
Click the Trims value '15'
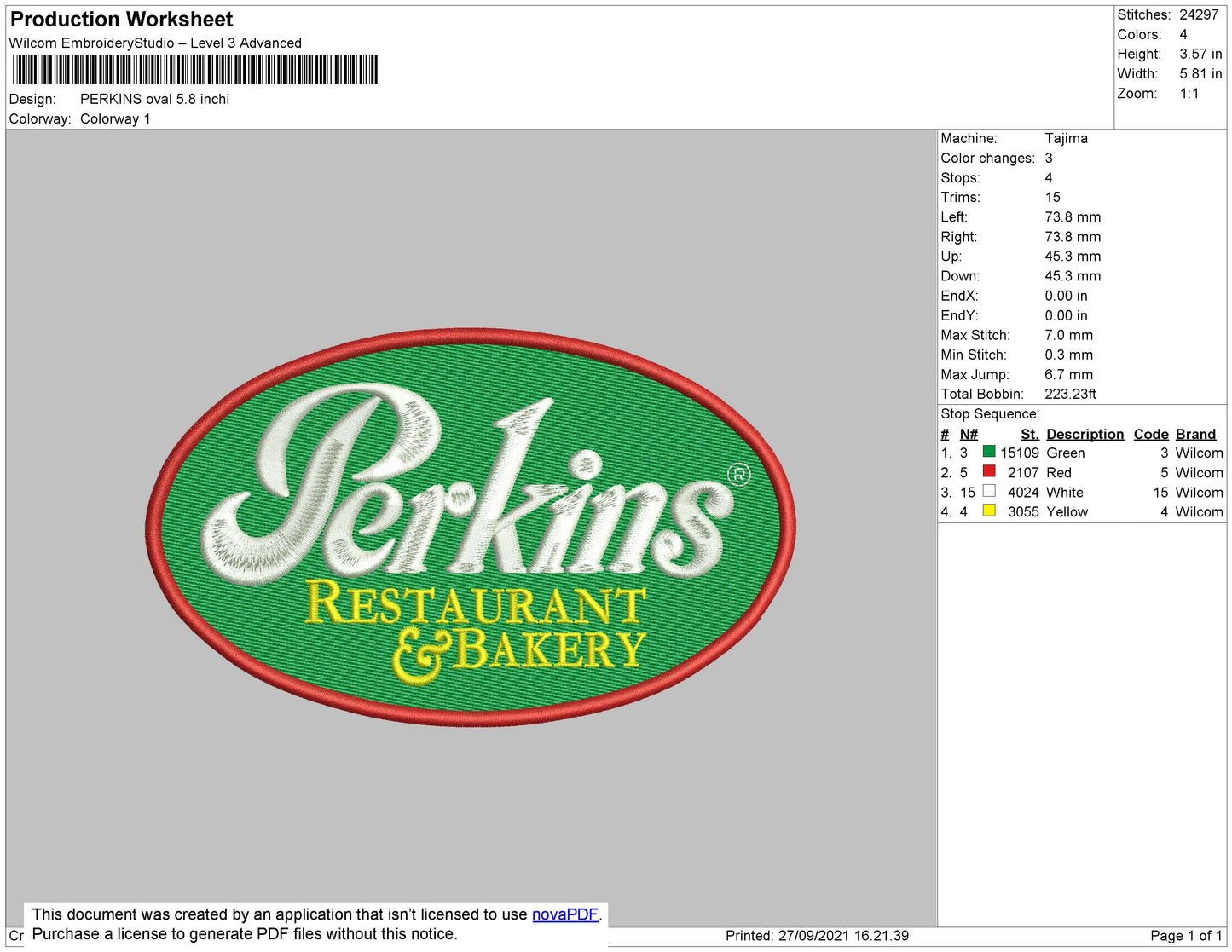pos(1053,198)
